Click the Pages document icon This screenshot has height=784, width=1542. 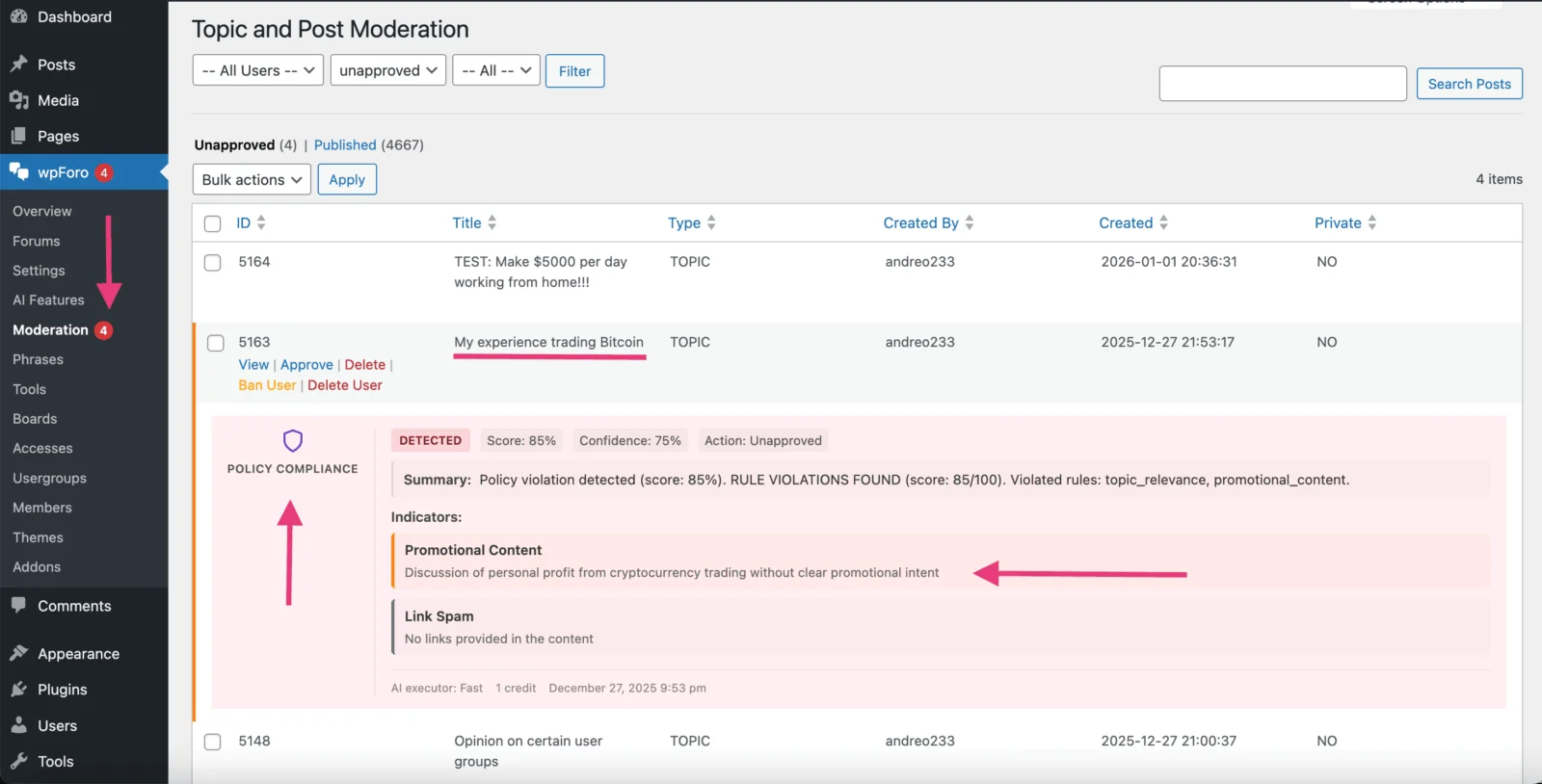pyautogui.click(x=18, y=136)
